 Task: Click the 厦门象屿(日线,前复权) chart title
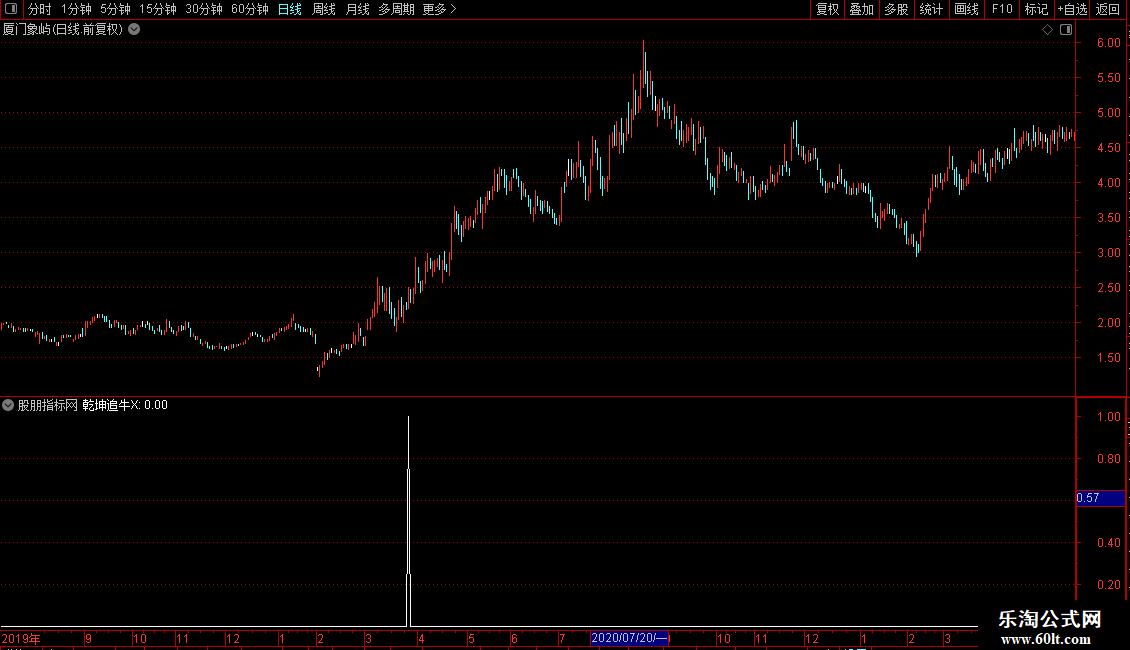coord(63,30)
